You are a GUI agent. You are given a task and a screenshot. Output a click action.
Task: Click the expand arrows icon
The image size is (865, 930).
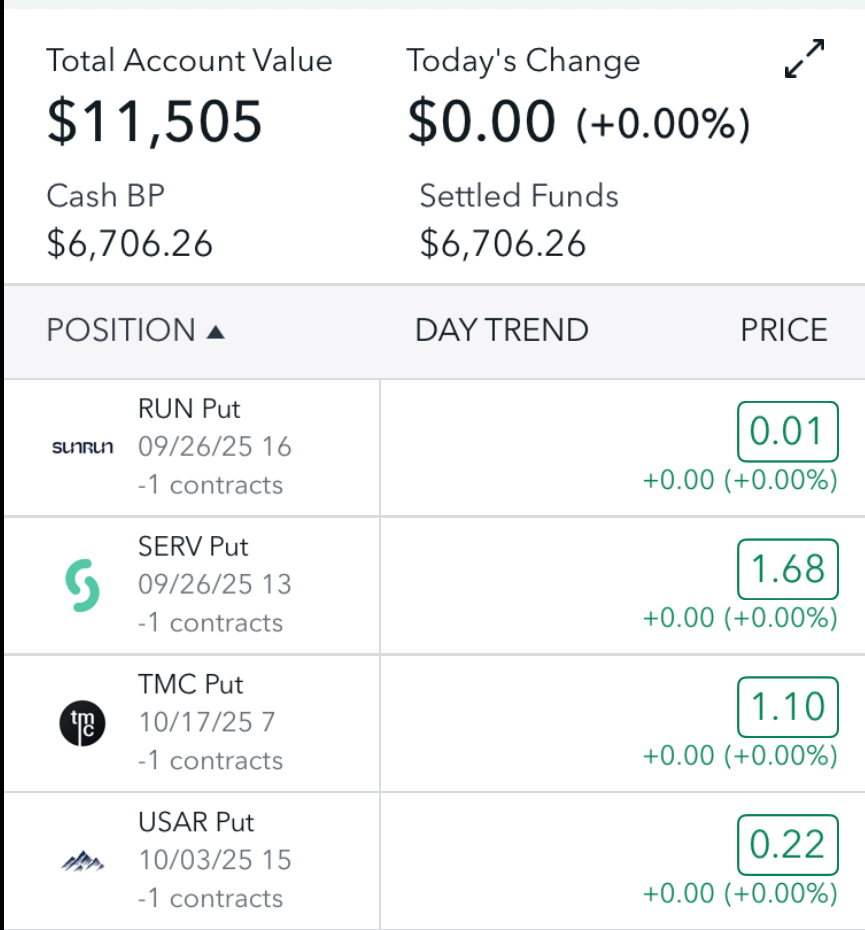tap(804, 60)
